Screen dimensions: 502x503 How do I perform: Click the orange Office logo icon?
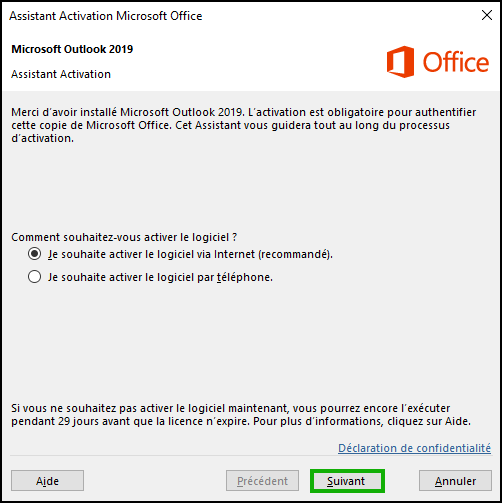[400, 62]
